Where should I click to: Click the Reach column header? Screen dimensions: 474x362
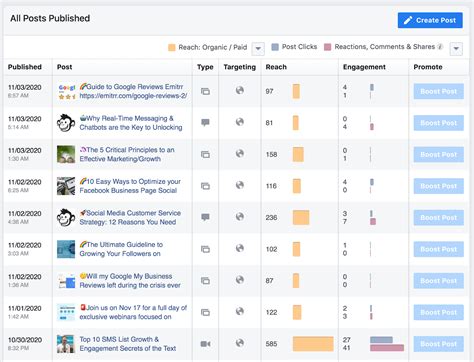[276, 67]
